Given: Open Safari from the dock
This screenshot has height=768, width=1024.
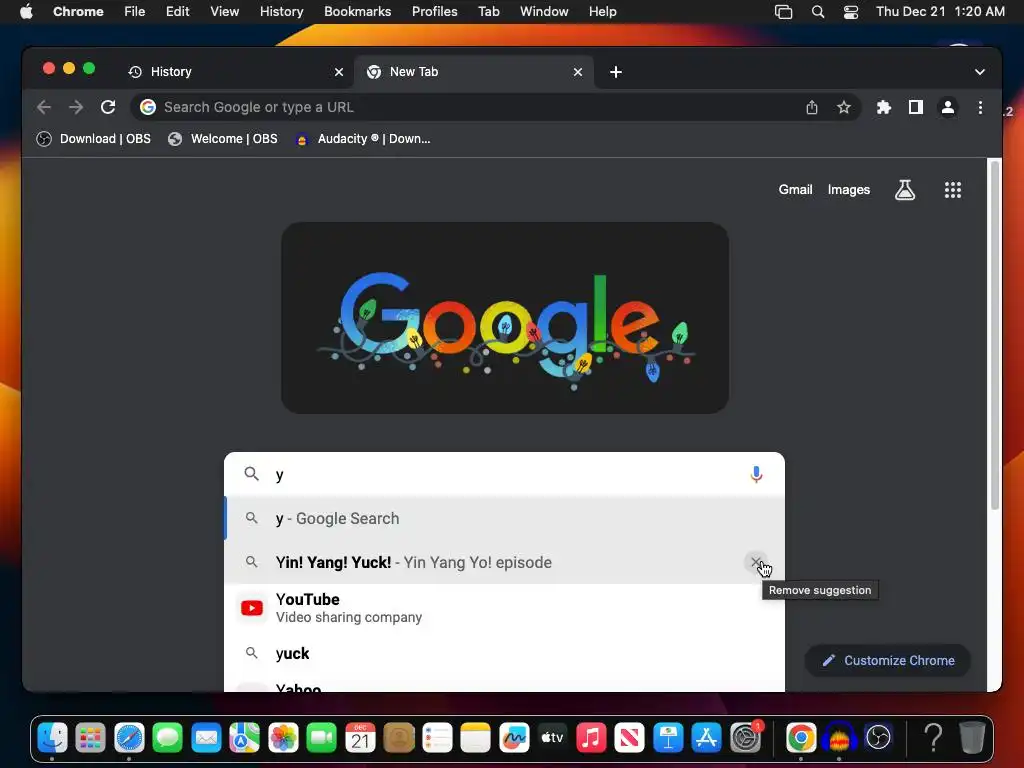Looking at the screenshot, I should coord(129,738).
